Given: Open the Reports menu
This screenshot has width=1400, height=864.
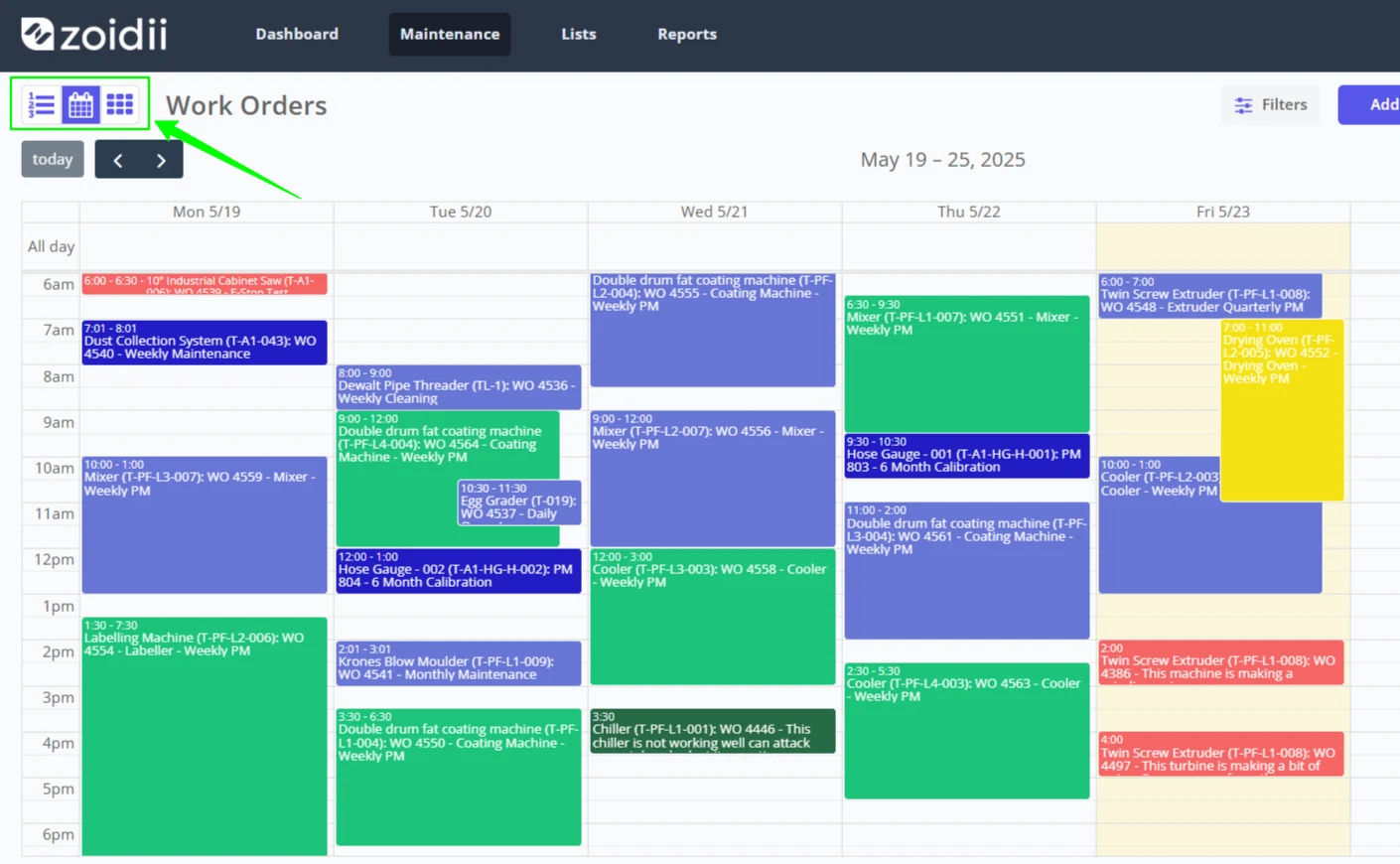Looking at the screenshot, I should pyautogui.click(x=687, y=34).
